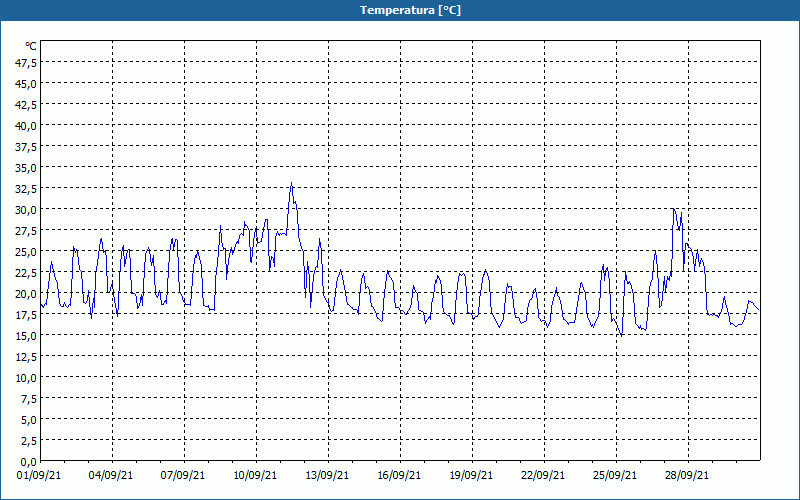Select the 20,0 y-axis value
The height and width of the screenshot is (500, 800).
coord(27,294)
